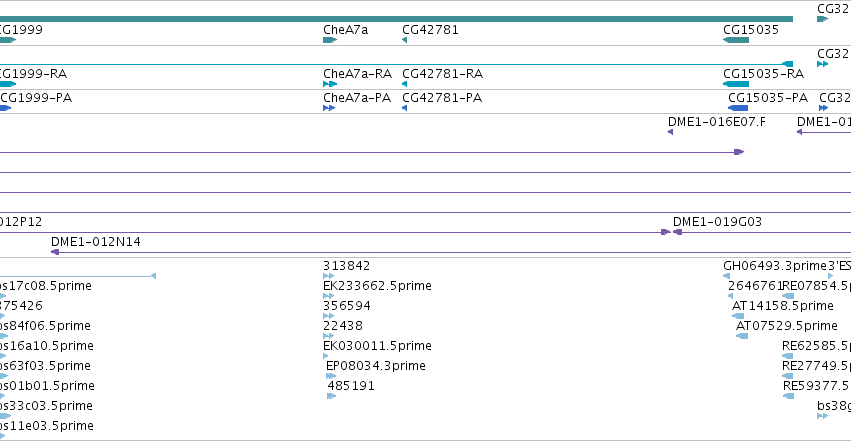Click the CG15035-PA coding bar

coord(738,108)
